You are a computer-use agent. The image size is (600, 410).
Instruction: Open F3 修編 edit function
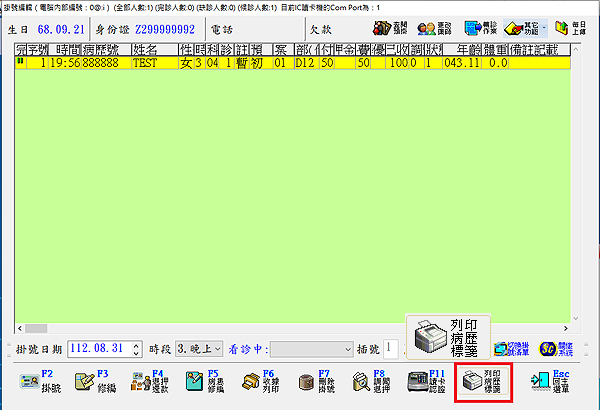(98, 381)
